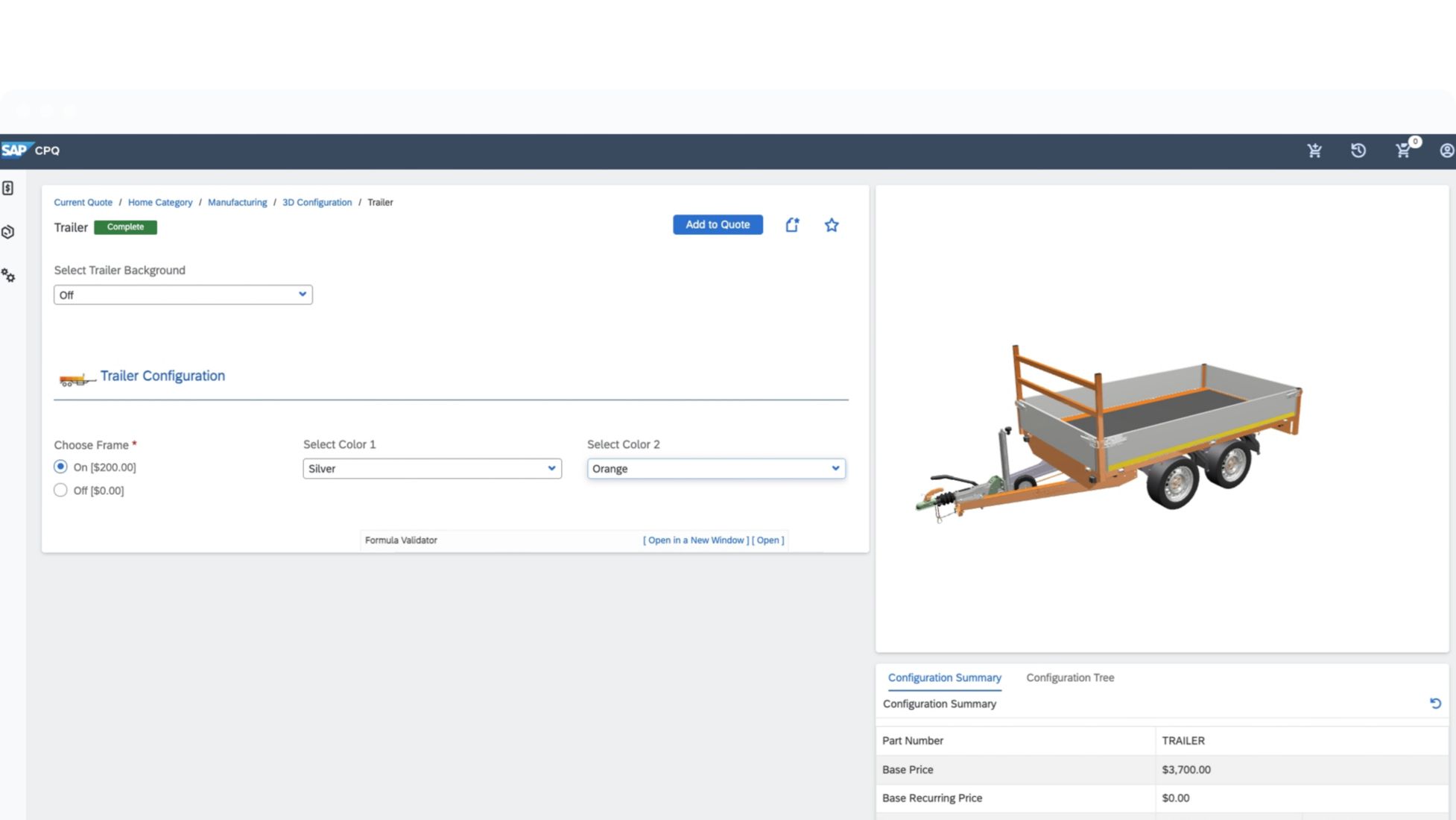Select the frame Off [$0.00] option
This screenshot has width=1456, height=820.
pyautogui.click(x=60, y=490)
